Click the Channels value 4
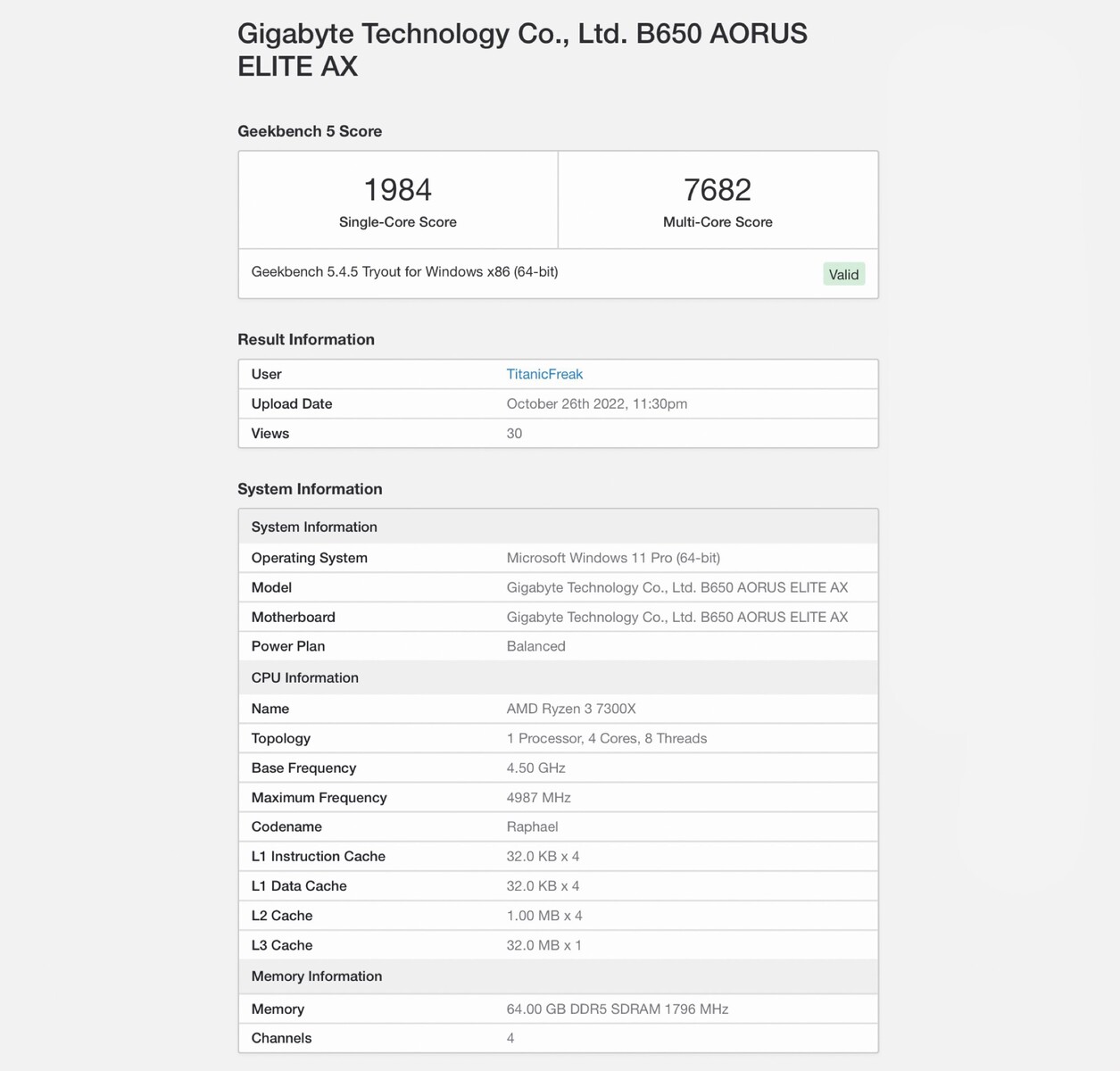Image resolution: width=1120 pixels, height=1071 pixels. (510, 1038)
